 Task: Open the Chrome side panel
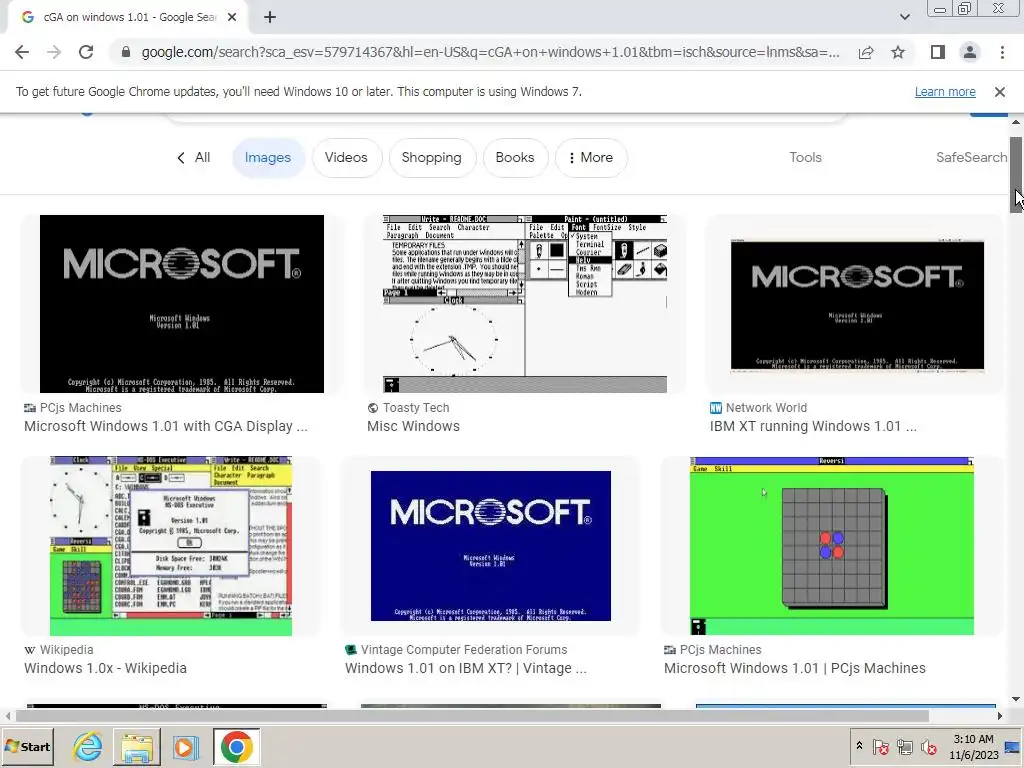(938, 52)
